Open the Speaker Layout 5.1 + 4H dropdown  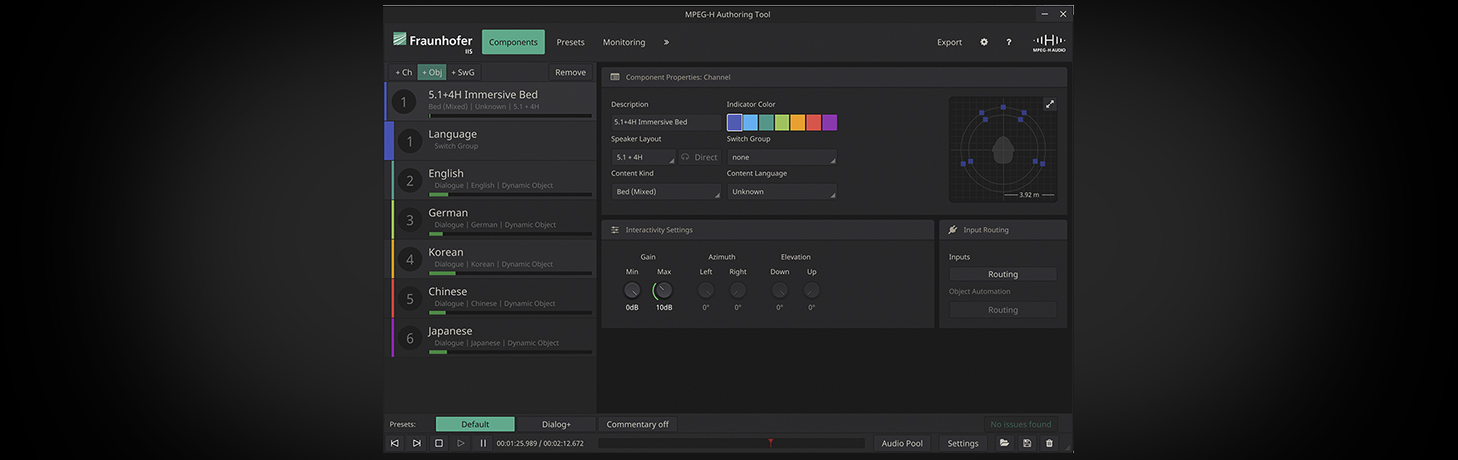(x=643, y=157)
